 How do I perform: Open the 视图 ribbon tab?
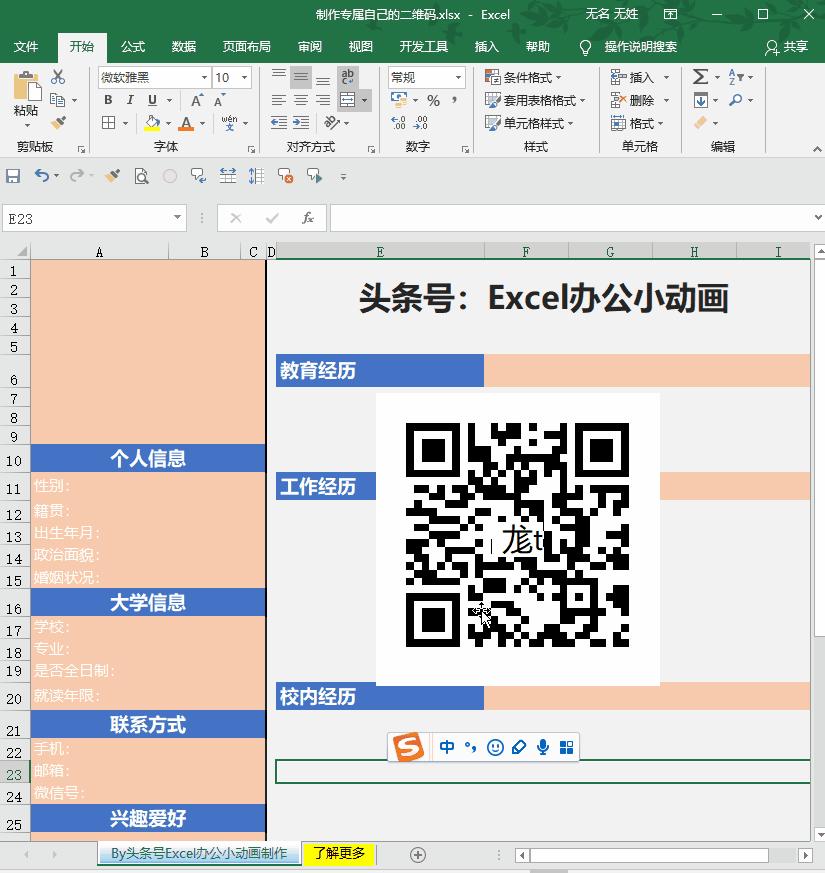coord(361,46)
